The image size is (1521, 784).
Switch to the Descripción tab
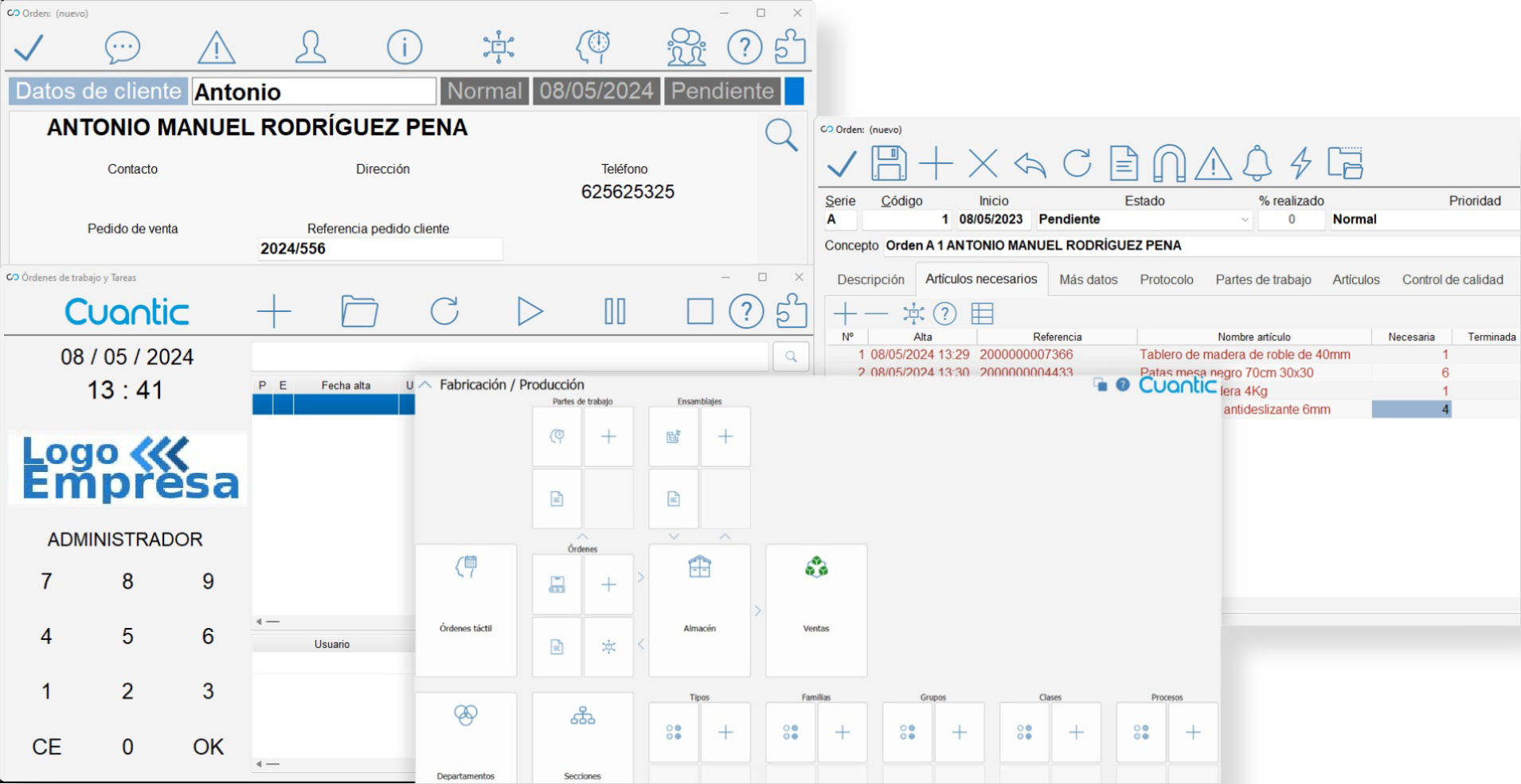pyautogui.click(x=870, y=279)
